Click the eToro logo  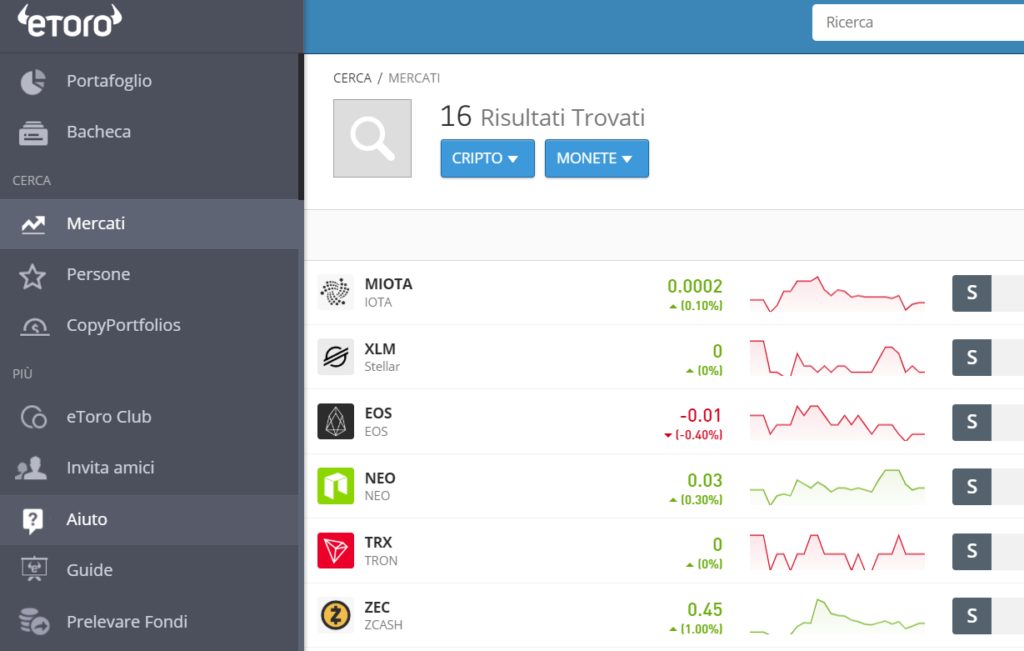click(x=69, y=21)
